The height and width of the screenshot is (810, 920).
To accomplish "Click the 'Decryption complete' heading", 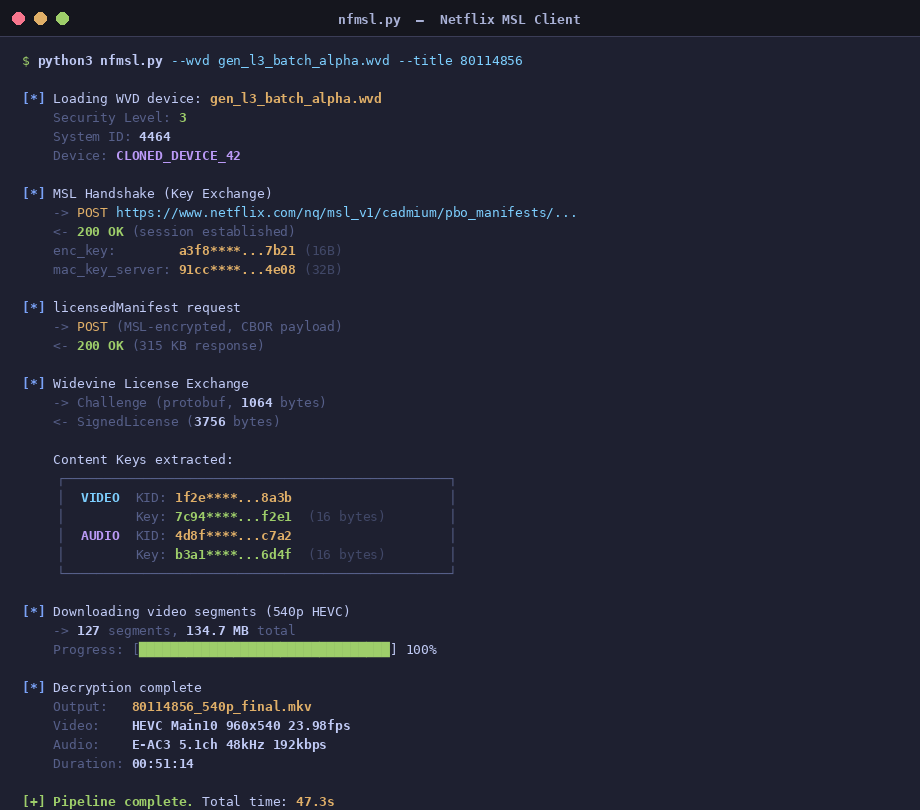I will (x=127, y=687).
